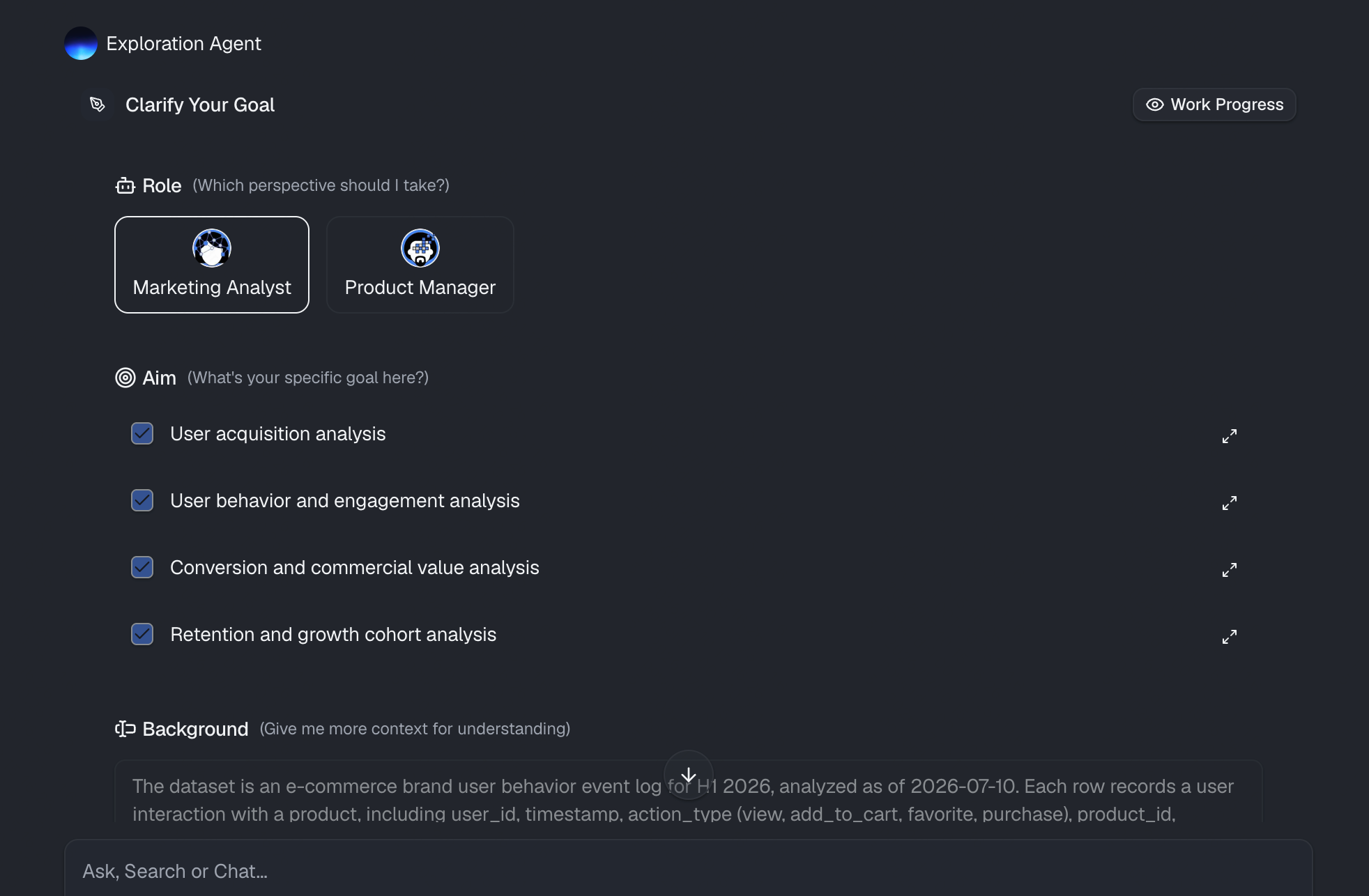Click the eye icon in Work Progress
This screenshot has width=1369, height=896.
pyautogui.click(x=1155, y=105)
